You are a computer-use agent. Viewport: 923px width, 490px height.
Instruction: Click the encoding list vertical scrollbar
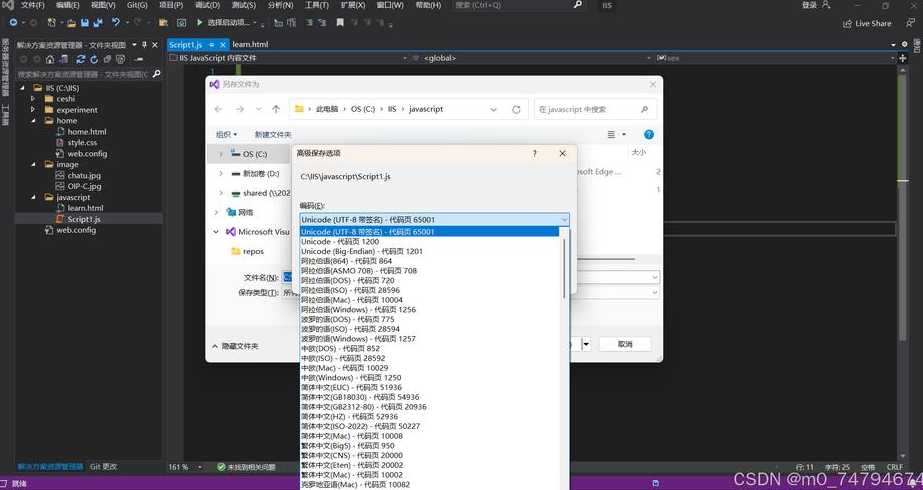(x=564, y=268)
